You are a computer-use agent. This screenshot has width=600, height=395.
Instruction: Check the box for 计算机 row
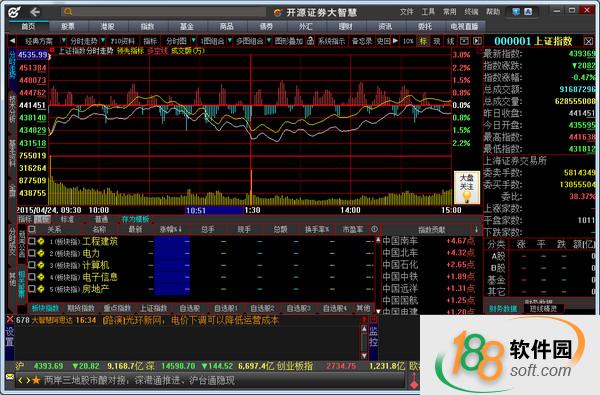[x=32, y=265]
